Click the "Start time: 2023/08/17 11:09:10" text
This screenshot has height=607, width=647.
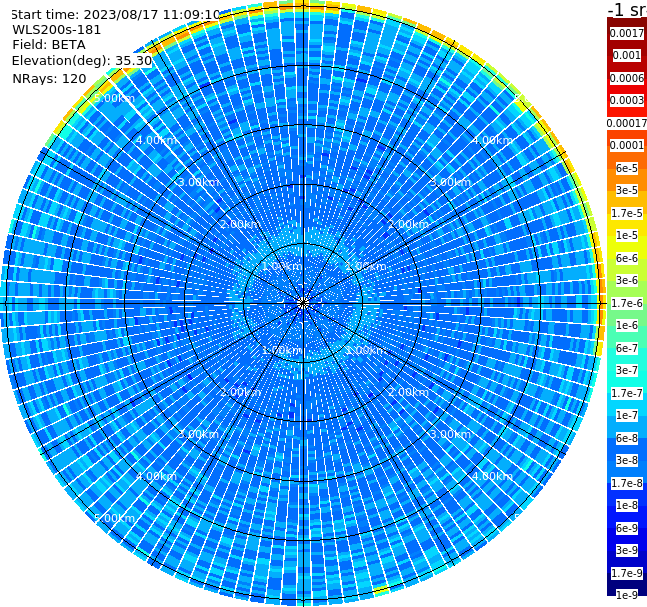pos(115,14)
